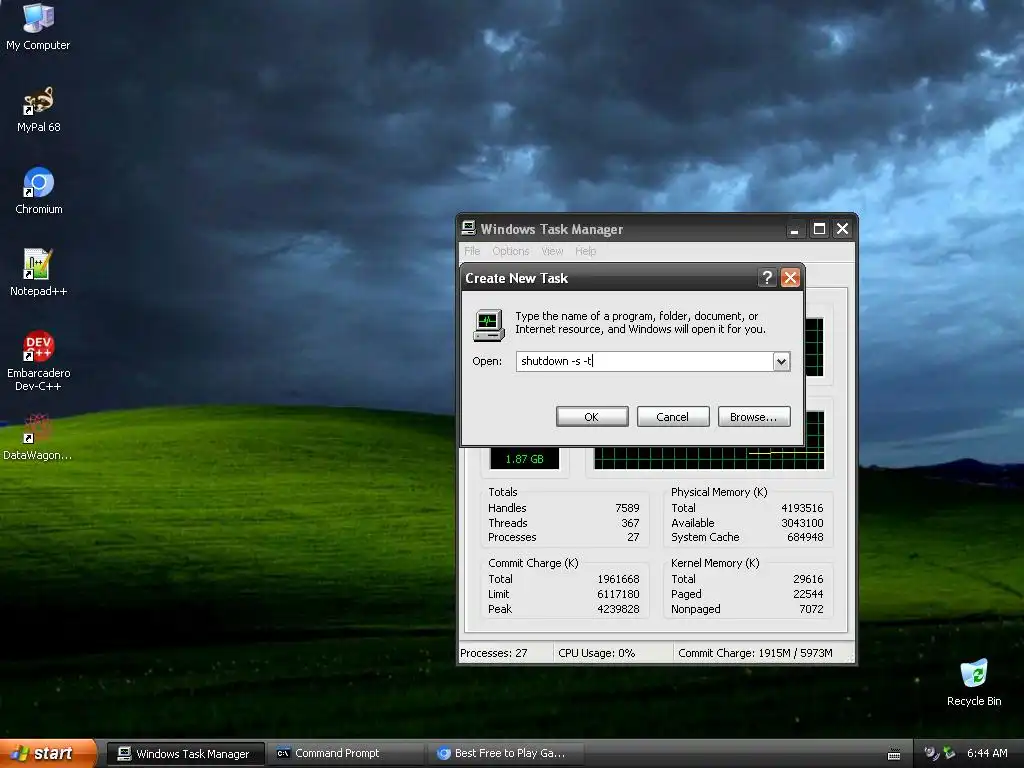Screen dimensions: 1024x768
Task: Open the File menu in Task Manager
Action: pyautogui.click(x=472, y=251)
